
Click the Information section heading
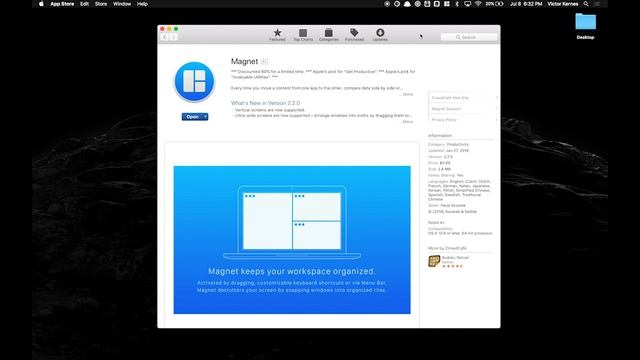coord(440,136)
